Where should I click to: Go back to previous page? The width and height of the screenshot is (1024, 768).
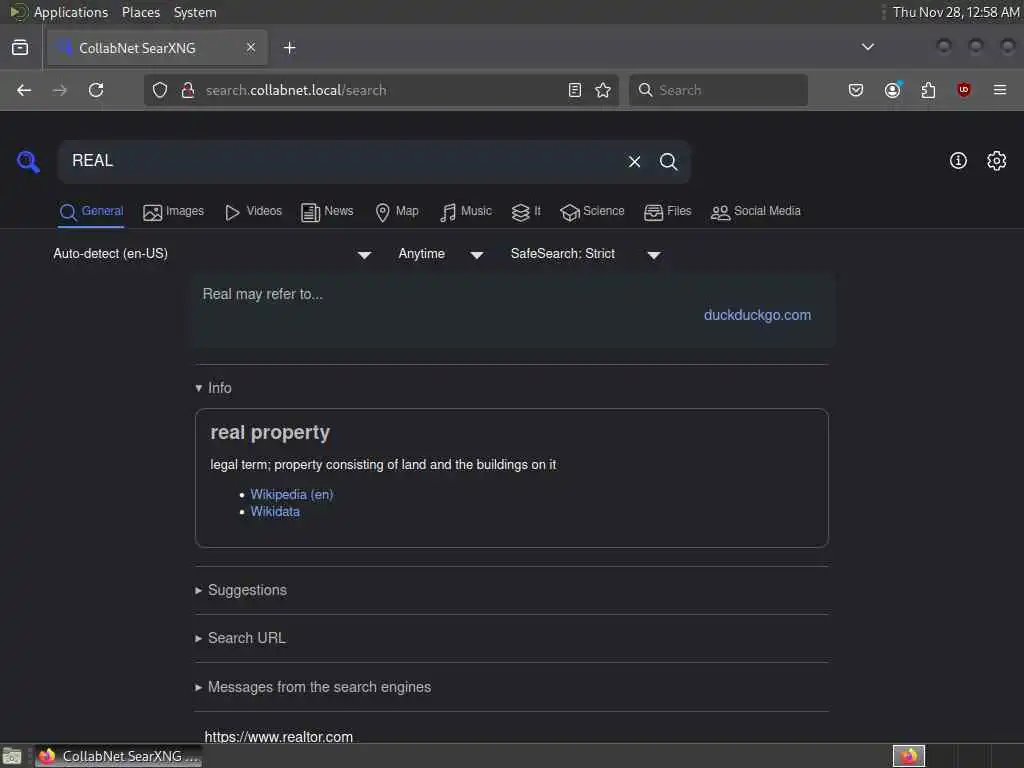pos(24,90)
